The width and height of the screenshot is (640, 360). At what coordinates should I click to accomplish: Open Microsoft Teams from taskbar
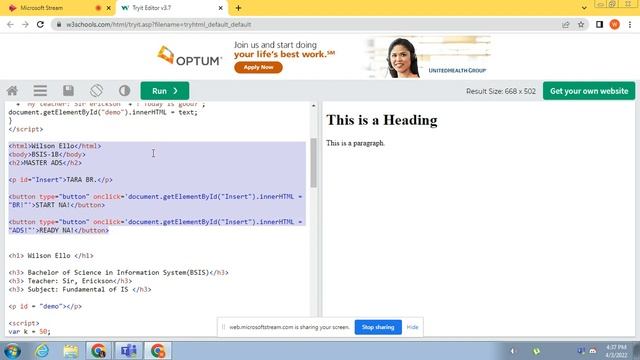click(129, 351)
